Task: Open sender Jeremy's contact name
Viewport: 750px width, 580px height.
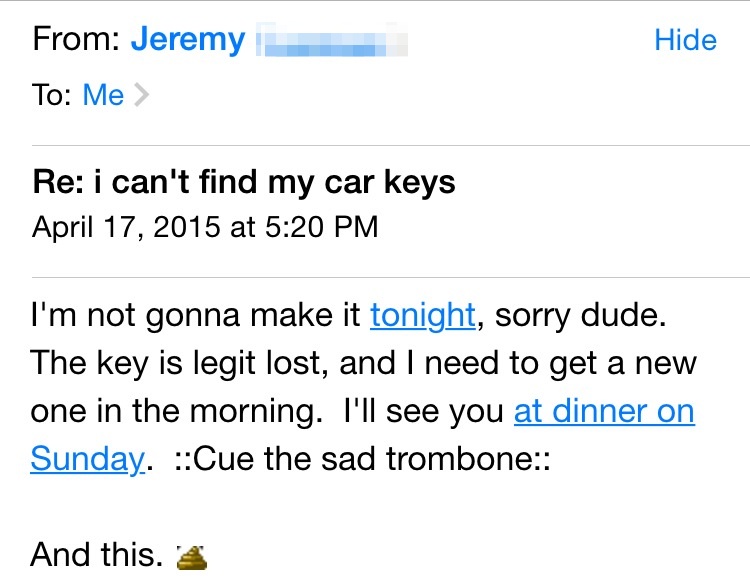Action: [188, 40]
